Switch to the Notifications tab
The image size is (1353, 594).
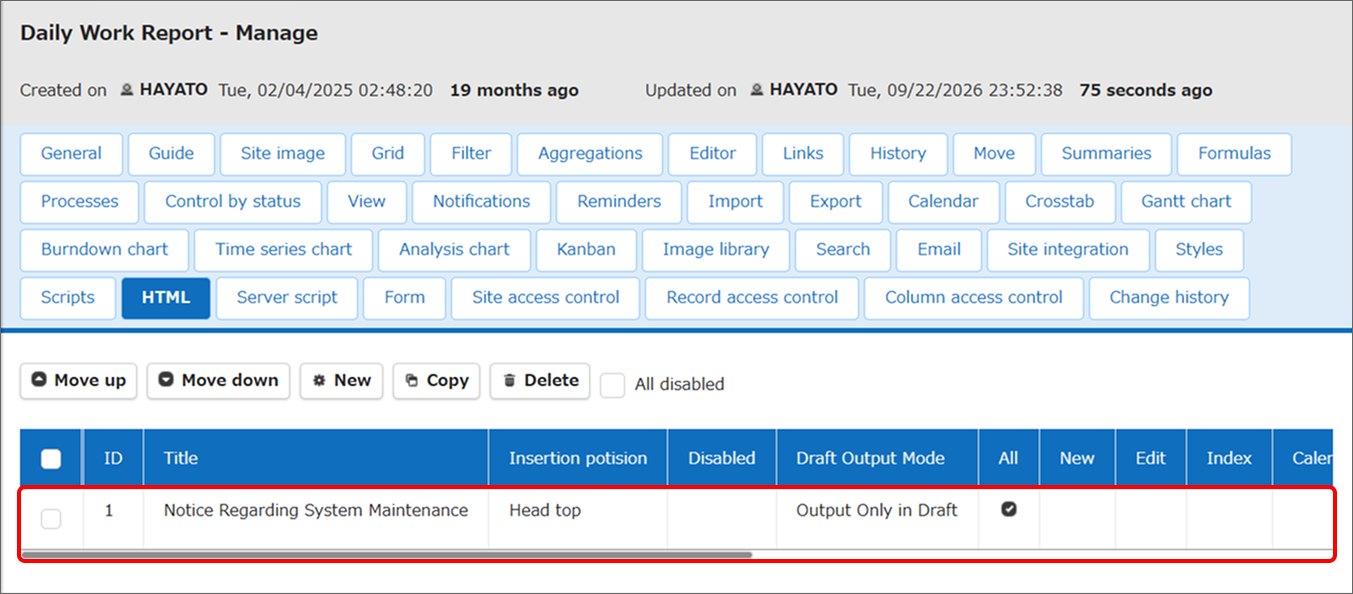click(481, 202)
